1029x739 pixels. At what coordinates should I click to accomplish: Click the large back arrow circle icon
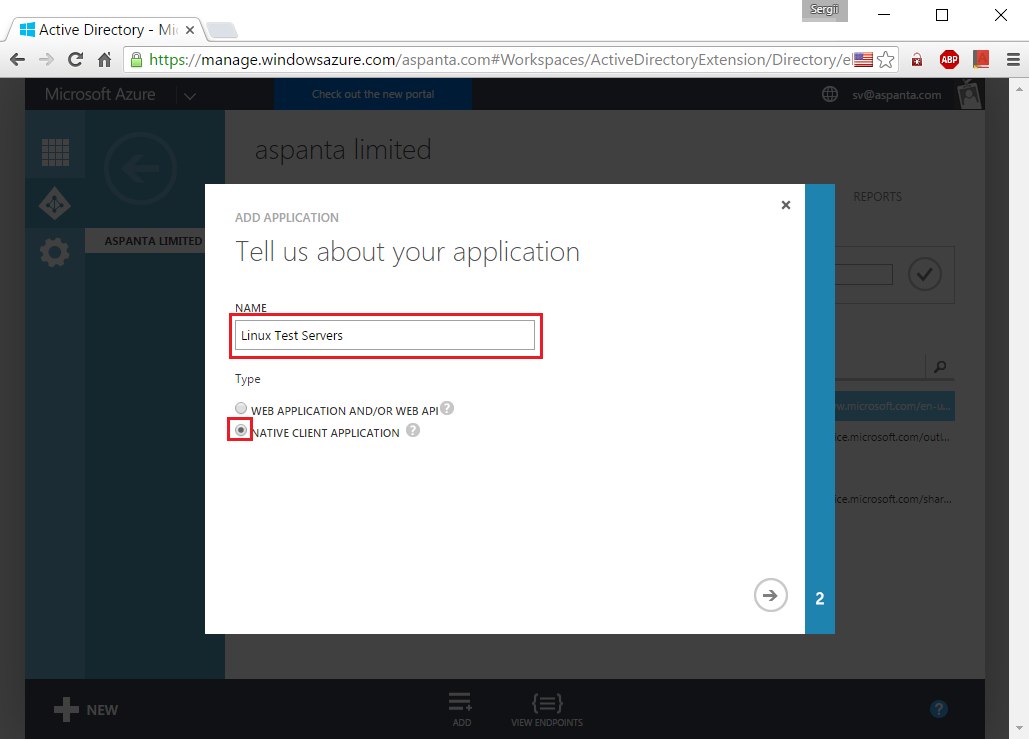[x=140, y=169]
